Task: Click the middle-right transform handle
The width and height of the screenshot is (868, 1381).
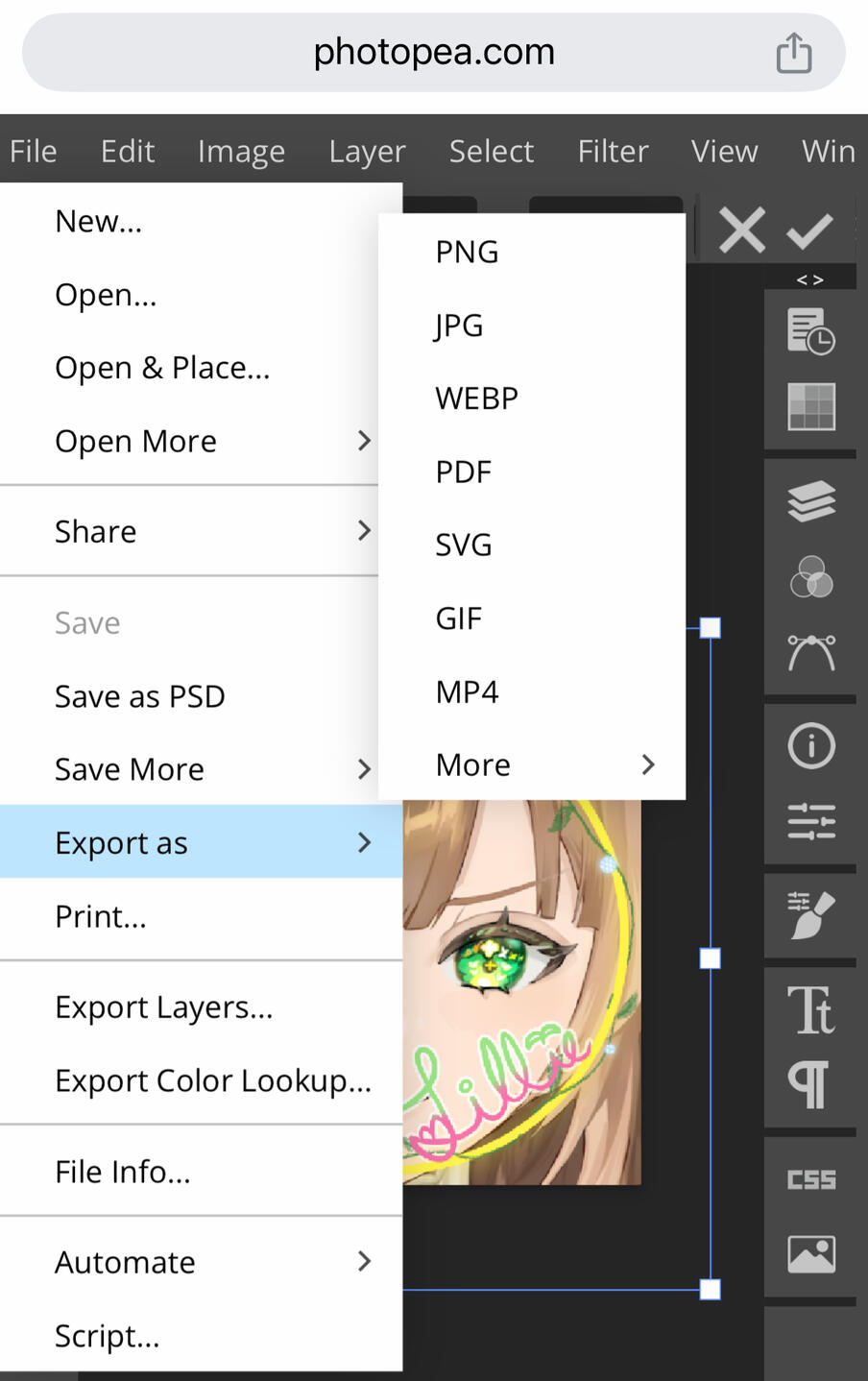Action: 710,958
